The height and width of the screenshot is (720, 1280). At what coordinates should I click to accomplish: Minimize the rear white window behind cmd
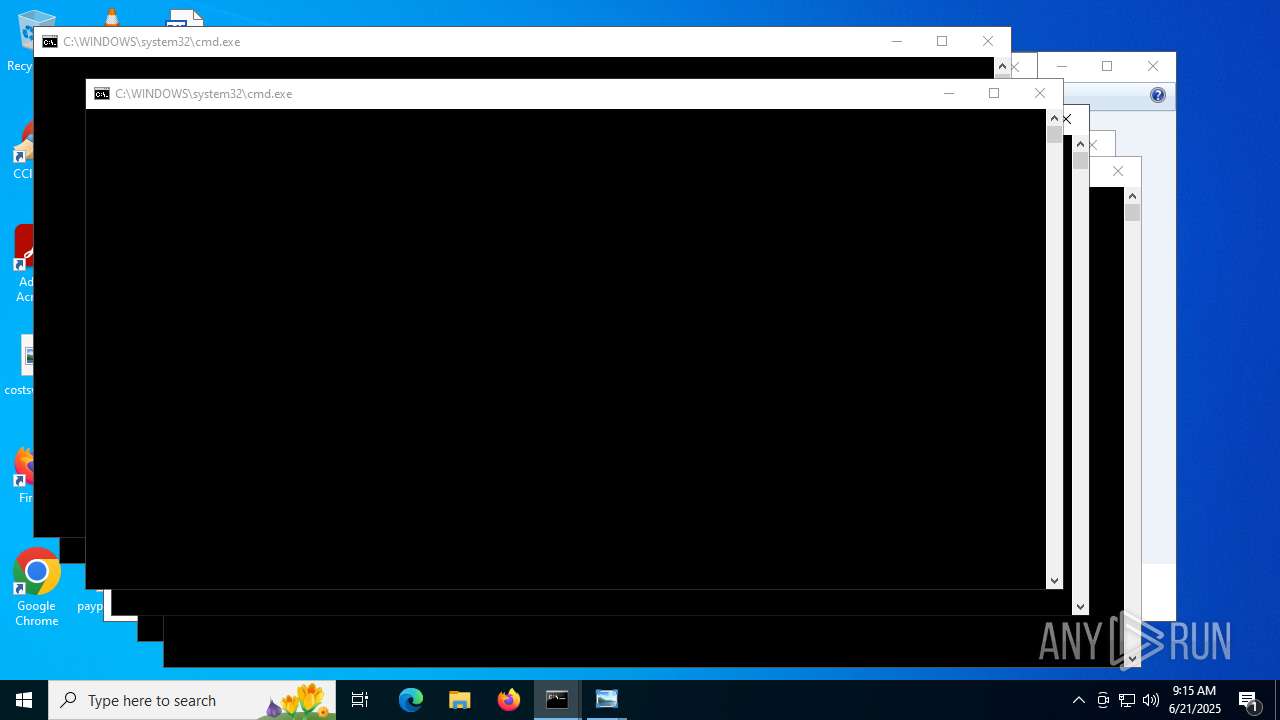[x=1062, y=67]
